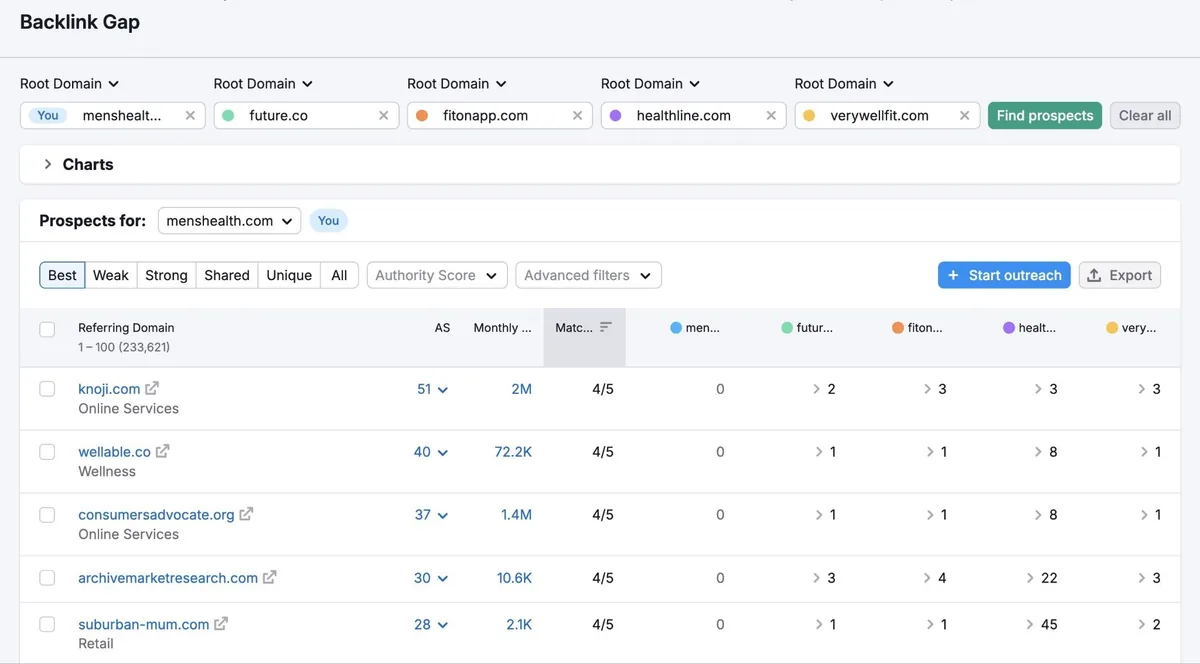The height and width of the screenshot is (664, 1200).
Task: Remove healthline.com from domain field
Action: 771,115
